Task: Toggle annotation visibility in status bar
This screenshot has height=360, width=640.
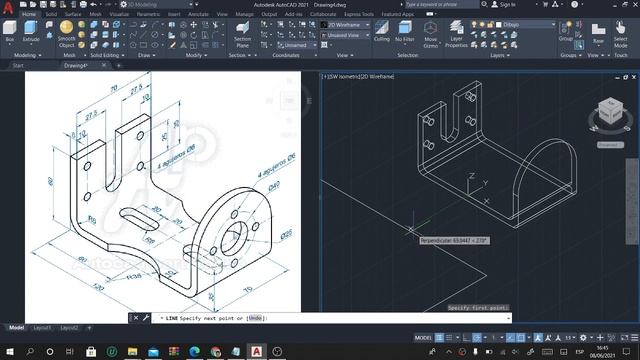Action: [x=538, y=338]
